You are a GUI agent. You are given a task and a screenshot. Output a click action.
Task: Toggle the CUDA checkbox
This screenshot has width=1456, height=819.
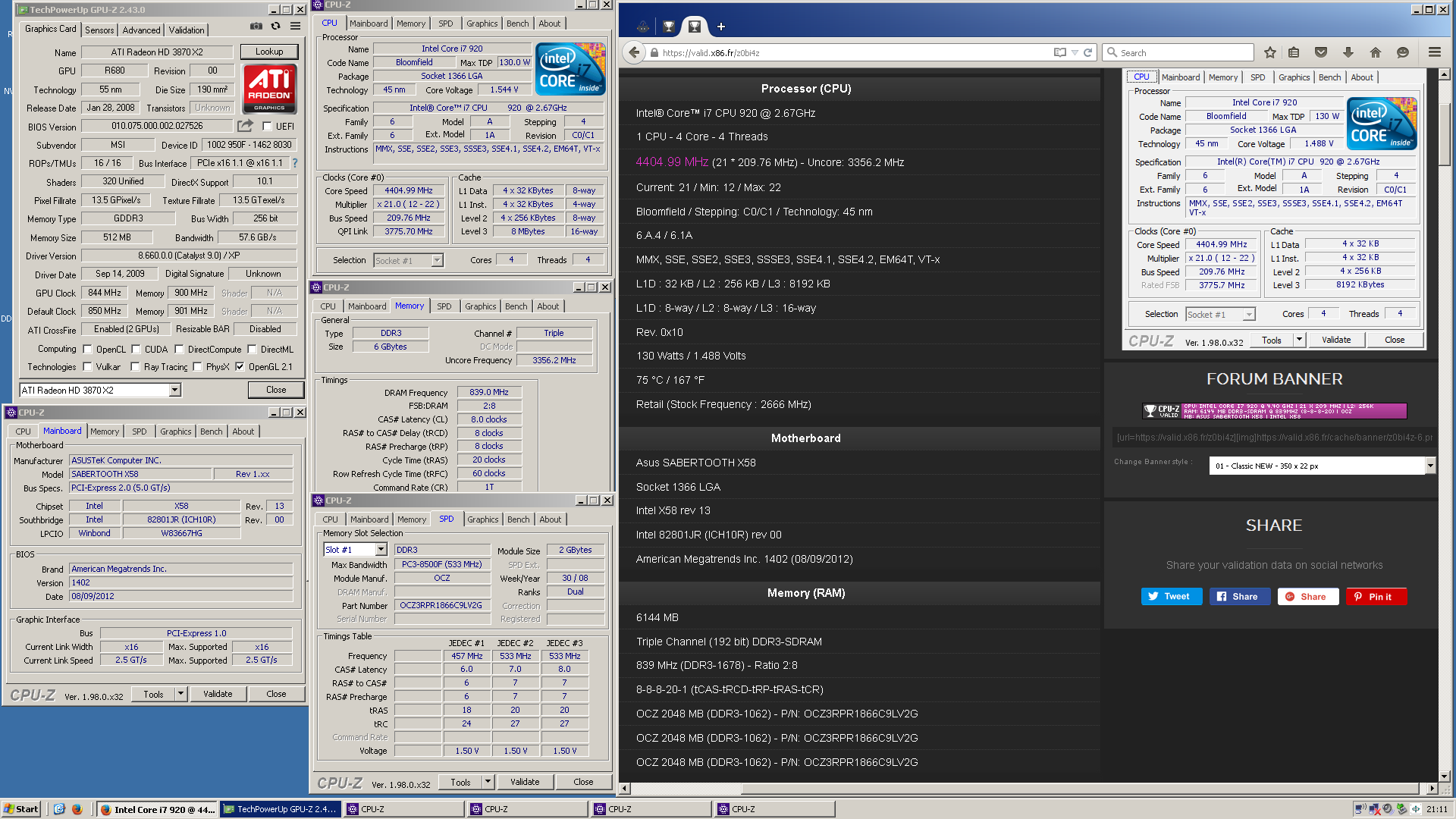(136, 350)
